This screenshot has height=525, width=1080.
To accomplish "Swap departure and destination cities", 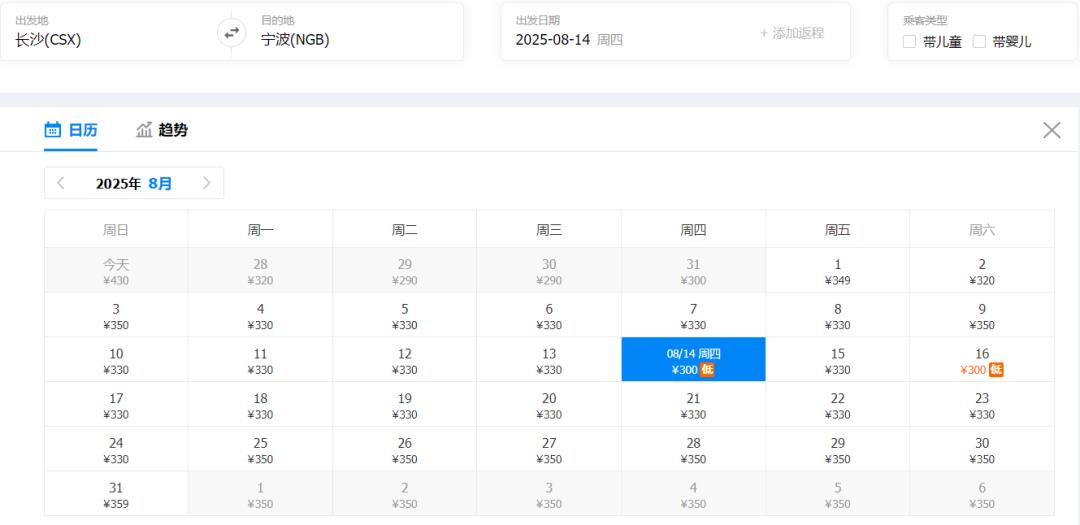I will [x=231, y=32].
